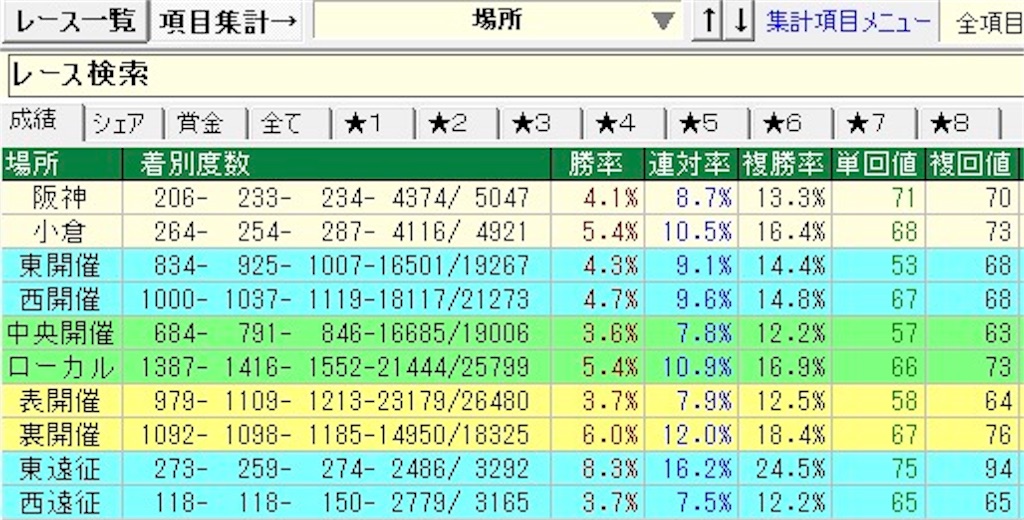Sort by the 複勝率 column header
This screenshot has height=520, width=1024.
point(785,165)
